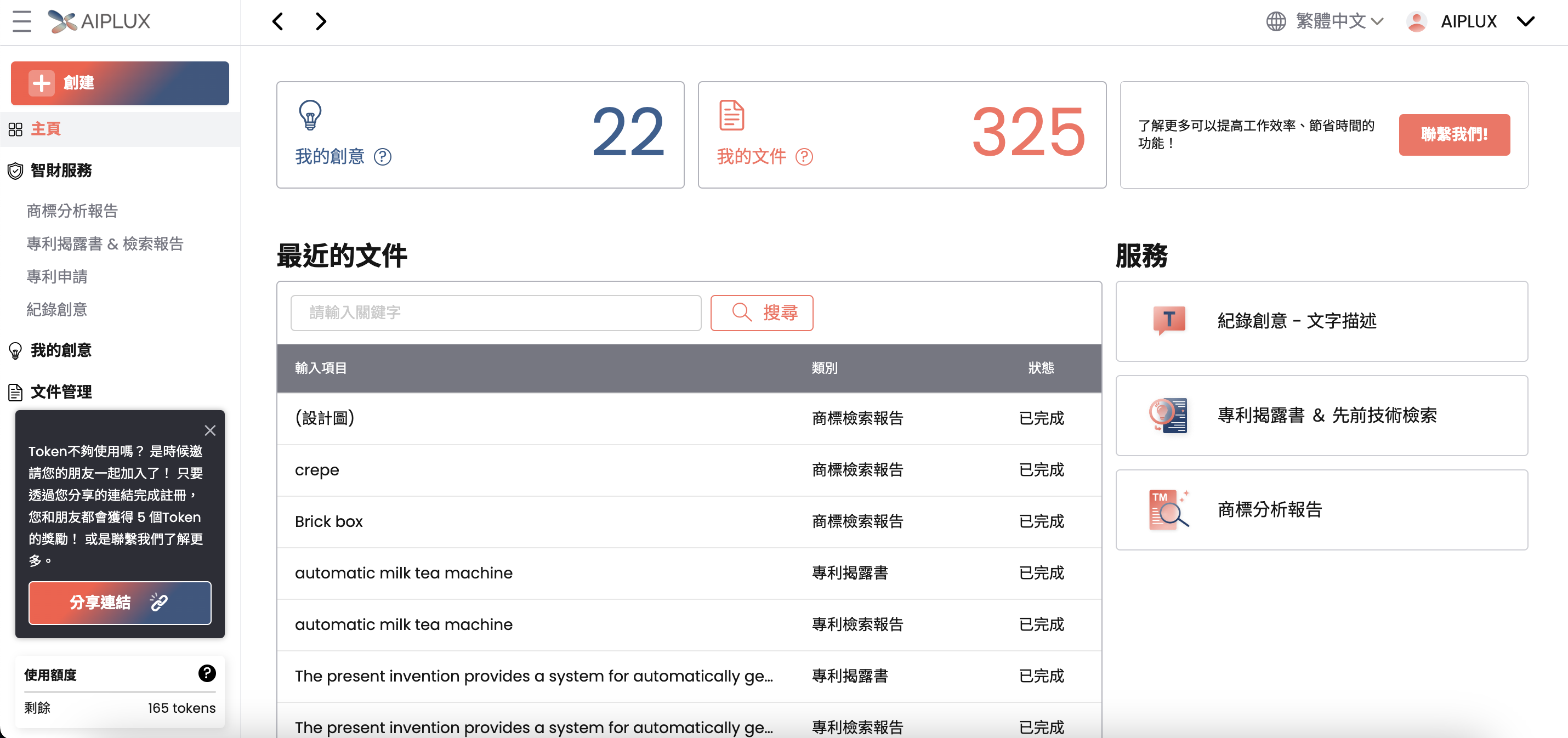Viewport: 1568px width, 738px height.
Task: Click the 165 tokens remaining value
Action: [x=181, y=707]
